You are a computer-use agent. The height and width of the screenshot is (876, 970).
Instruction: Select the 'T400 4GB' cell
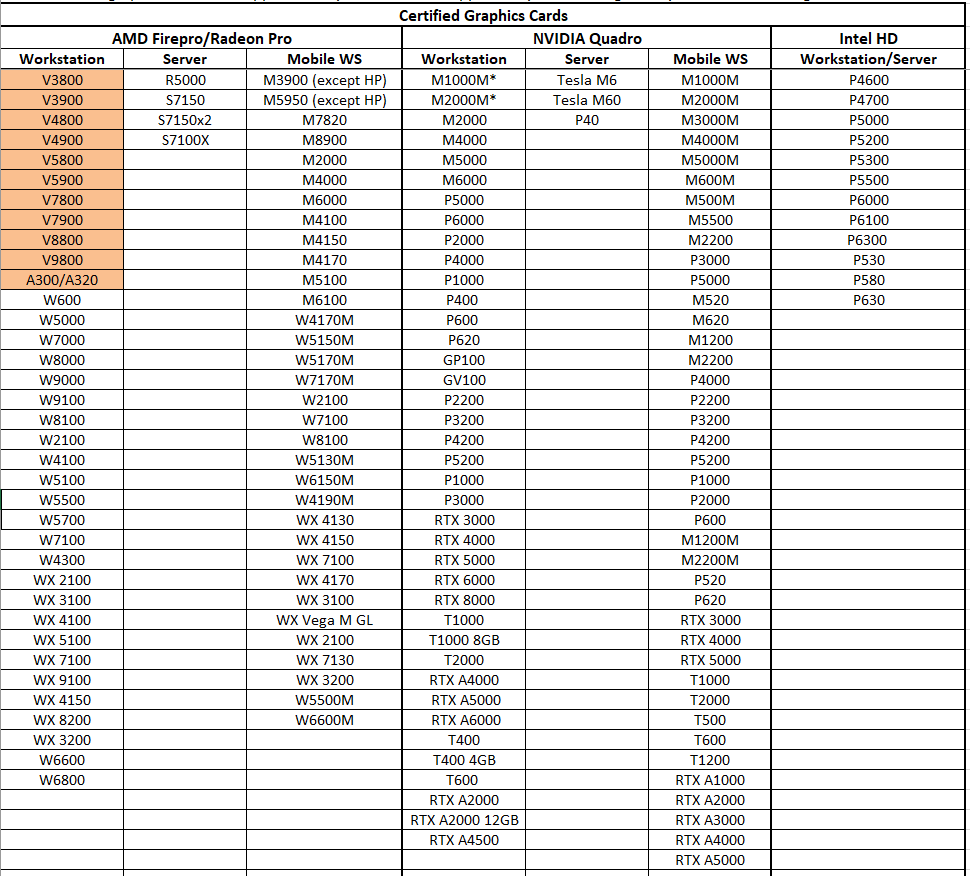[464, 760]
